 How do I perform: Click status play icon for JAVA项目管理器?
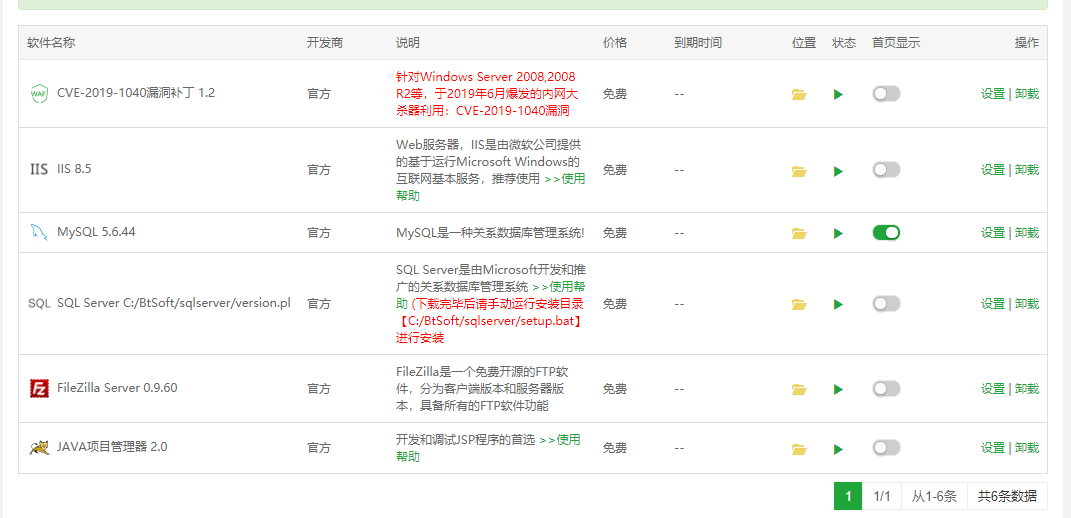pos(838,449)
